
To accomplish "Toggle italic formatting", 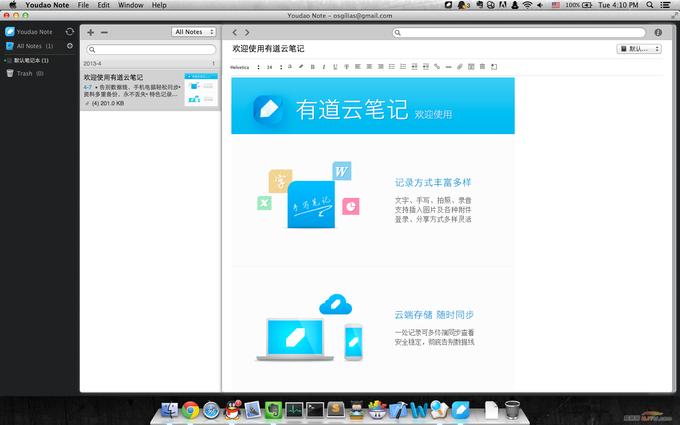I will click(324, 67).
